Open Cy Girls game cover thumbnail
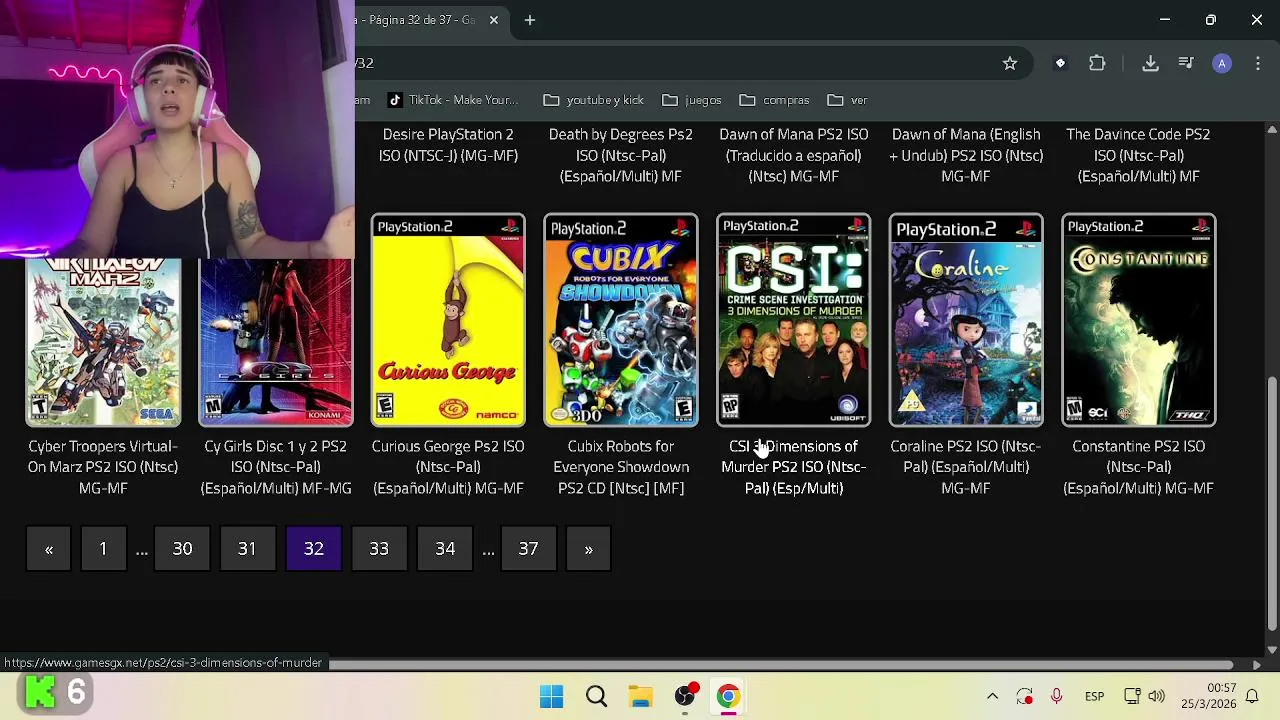 [x=276, y=343]
